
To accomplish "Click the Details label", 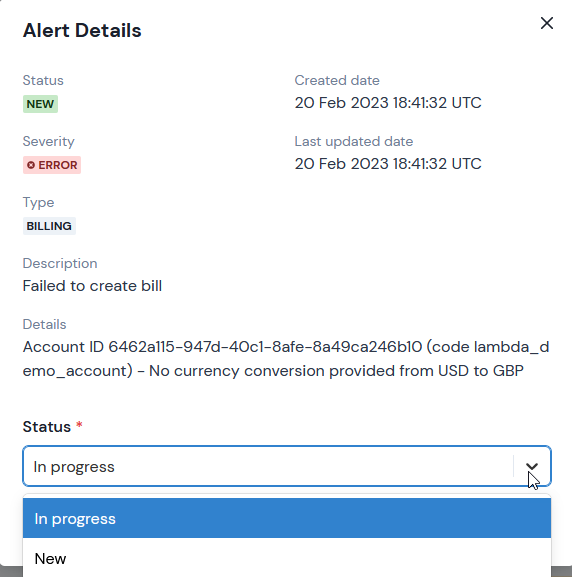I will 45,325.
